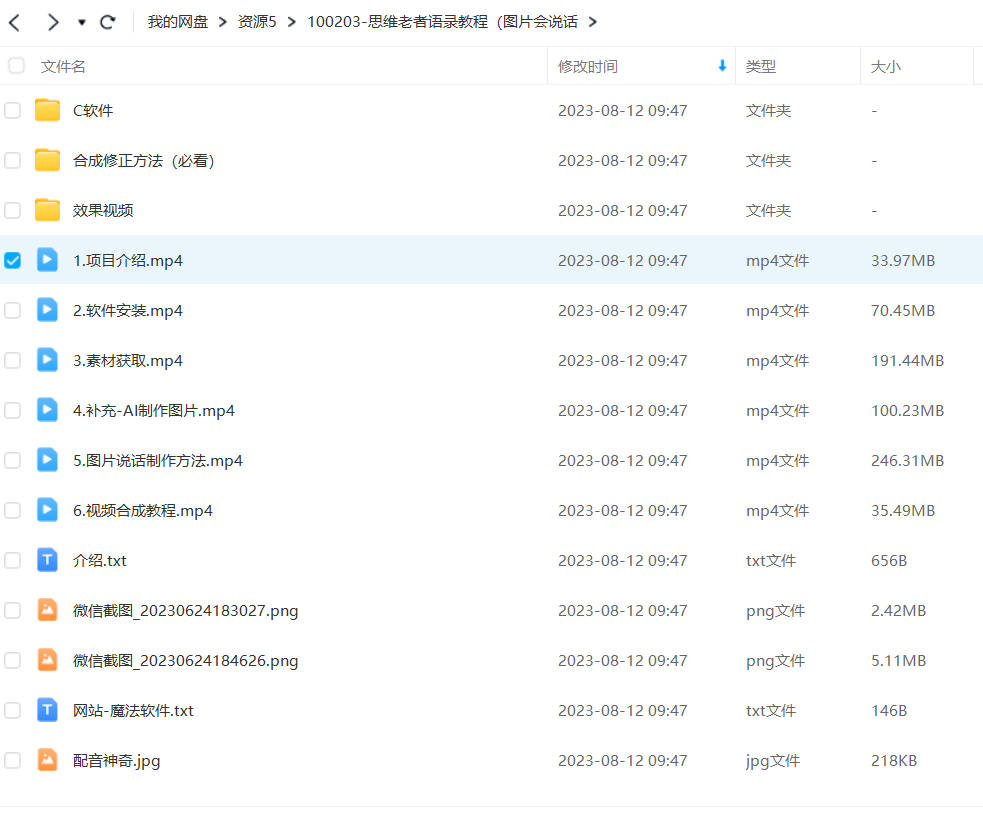Check the box for 5.图片说话制作方法.mp4
Screen dimensions: 983x814
pyautogui.click(x=13, y=460)
